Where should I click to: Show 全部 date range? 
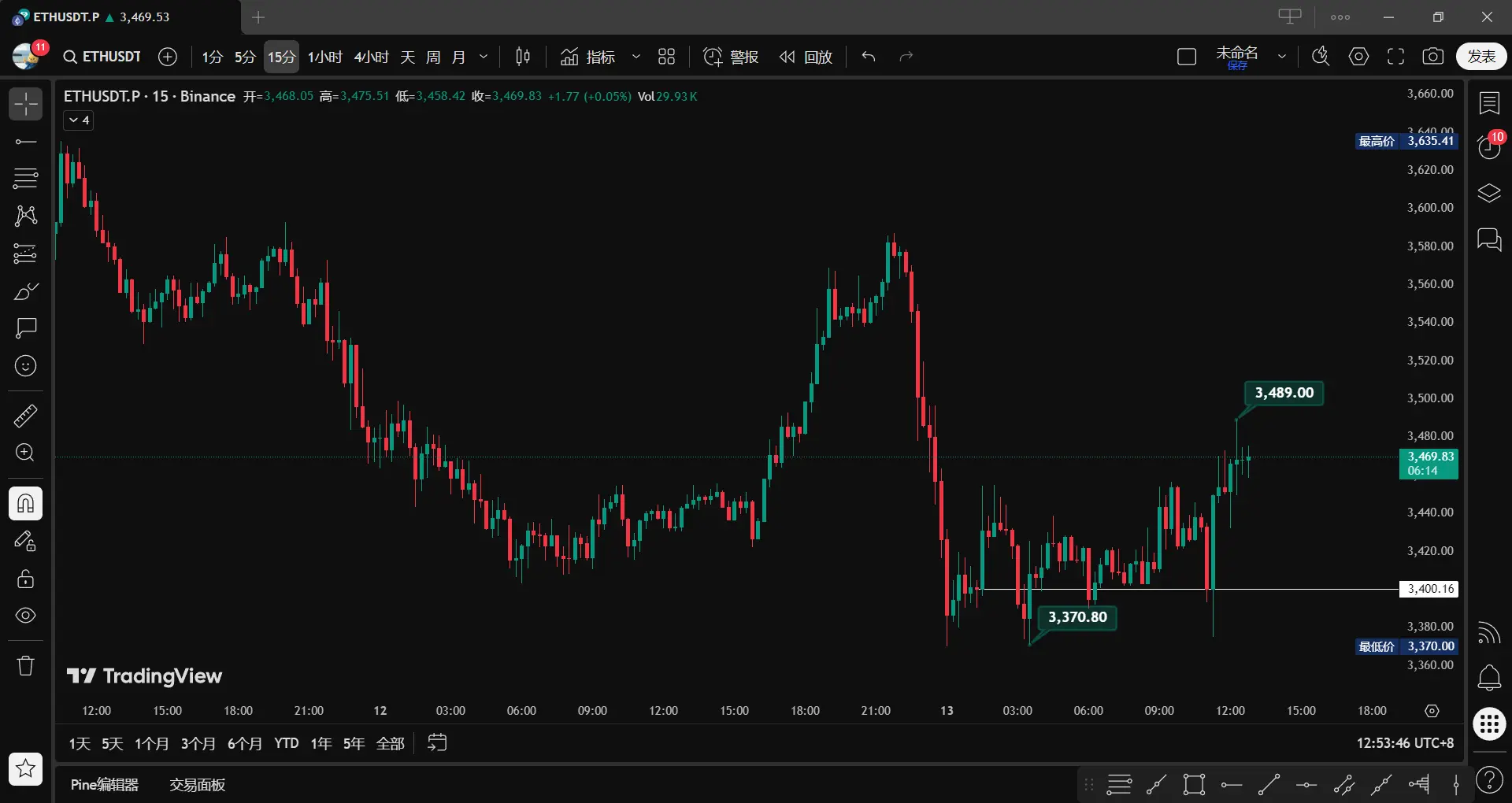(x=391, y=743)
